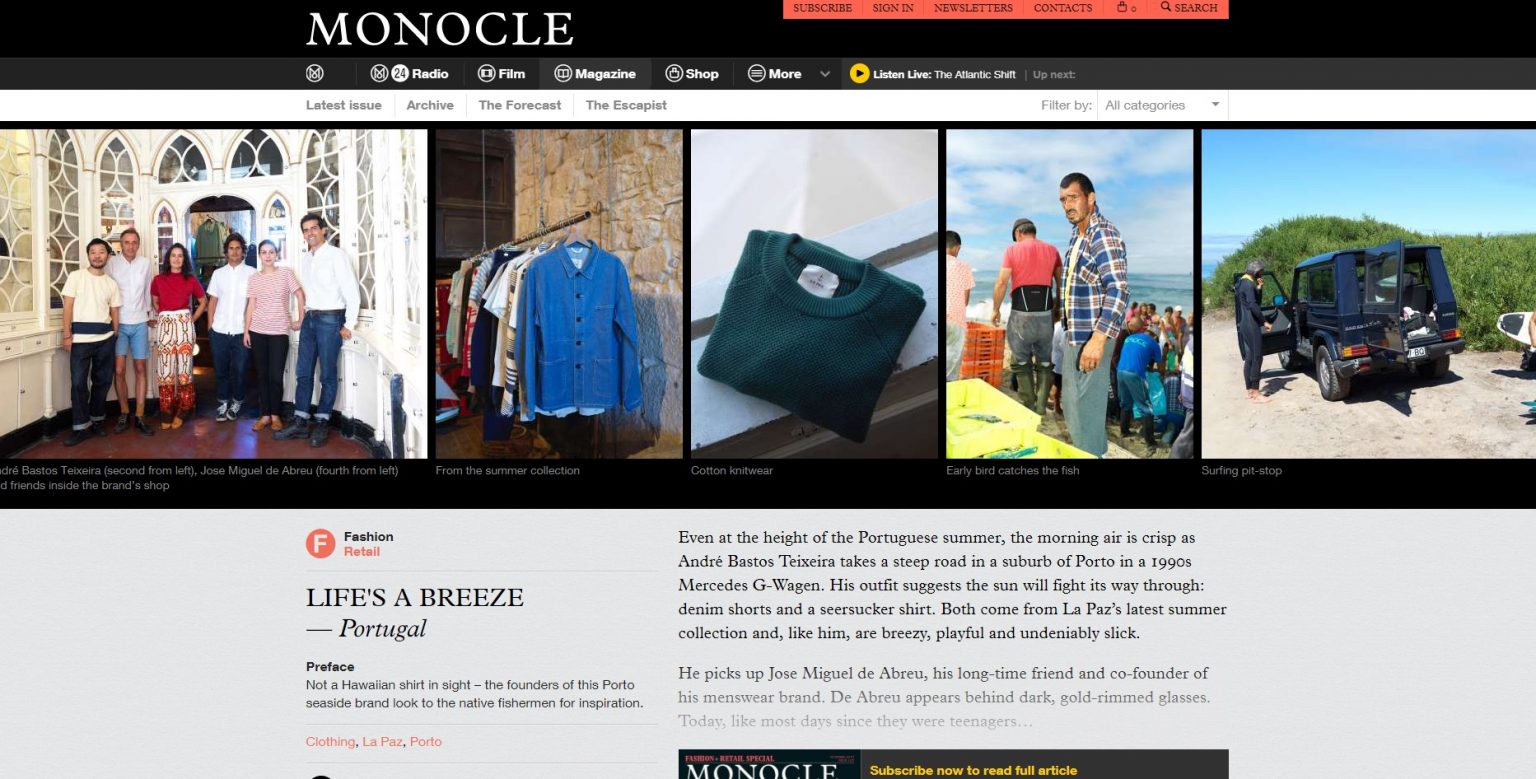The image size is (1536, 779).
Task: Open the All categories filter dropdown
Action: (x=1162, y=105)
